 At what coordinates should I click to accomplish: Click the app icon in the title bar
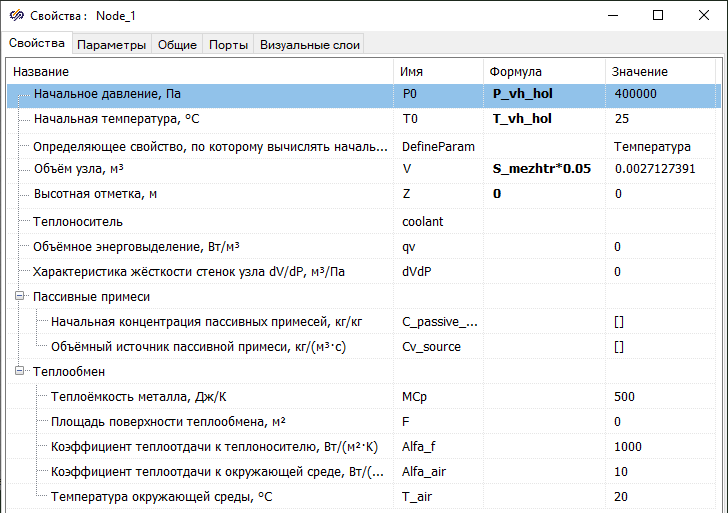16,16
